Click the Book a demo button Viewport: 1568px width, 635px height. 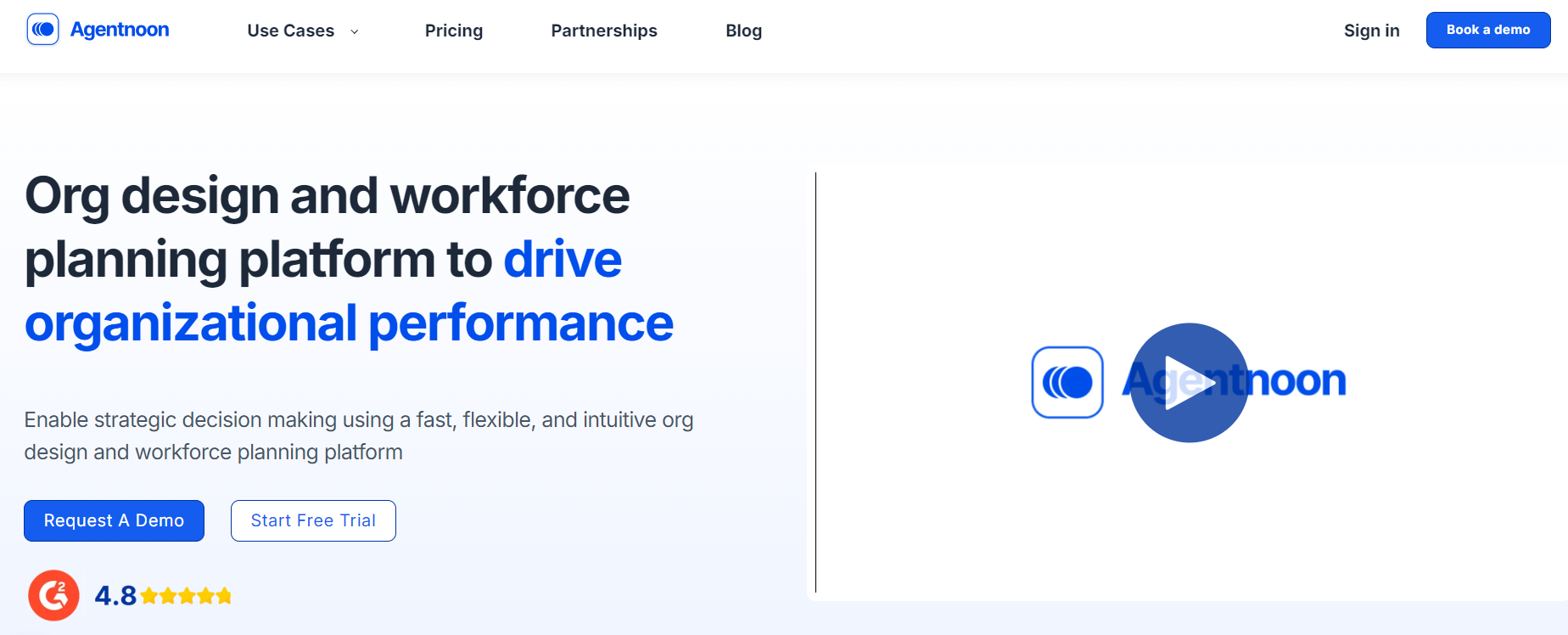[x=1488, y=30]
